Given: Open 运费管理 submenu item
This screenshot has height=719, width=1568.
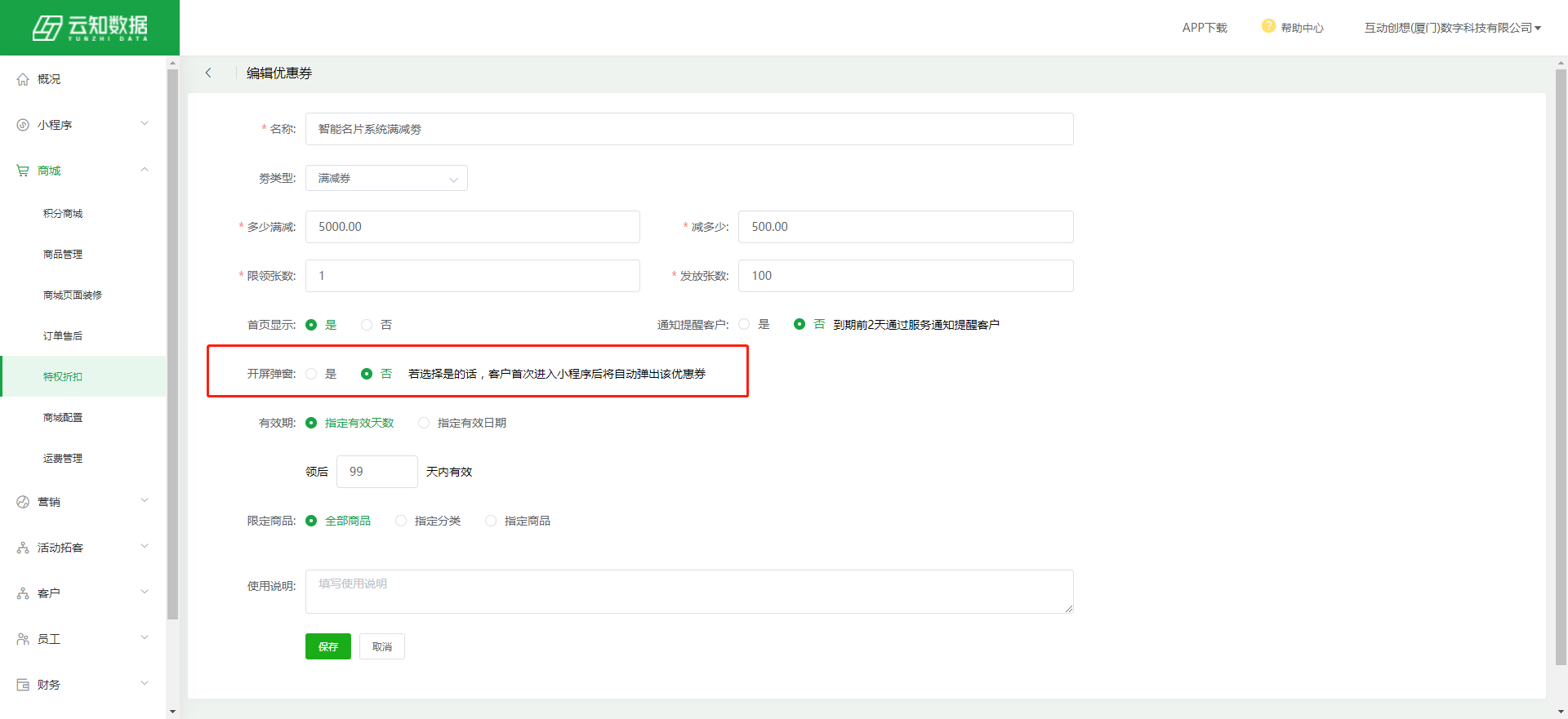Looking at the screenshot, I should point(63,458).
